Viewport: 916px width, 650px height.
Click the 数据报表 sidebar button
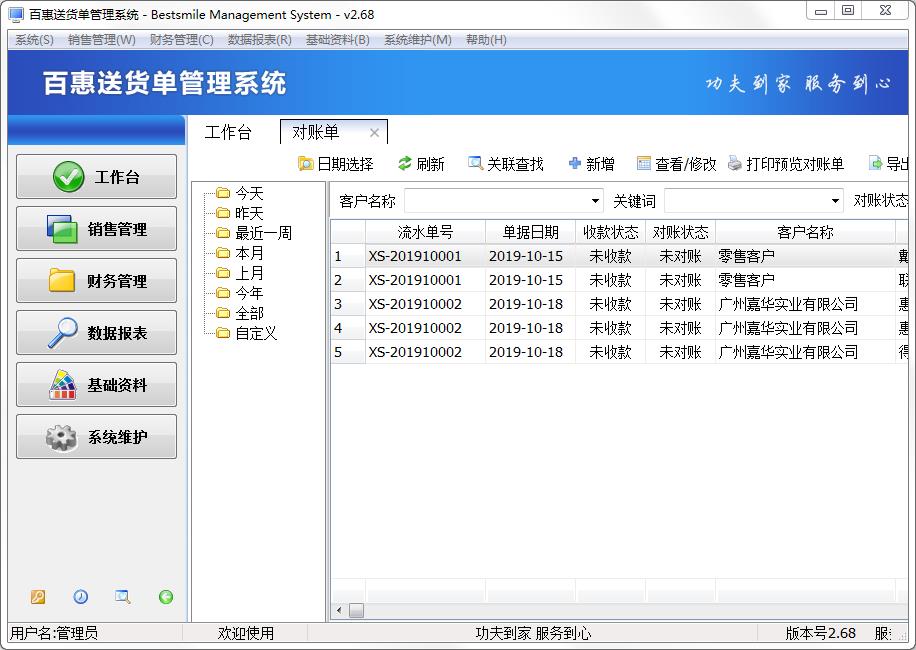97,333
